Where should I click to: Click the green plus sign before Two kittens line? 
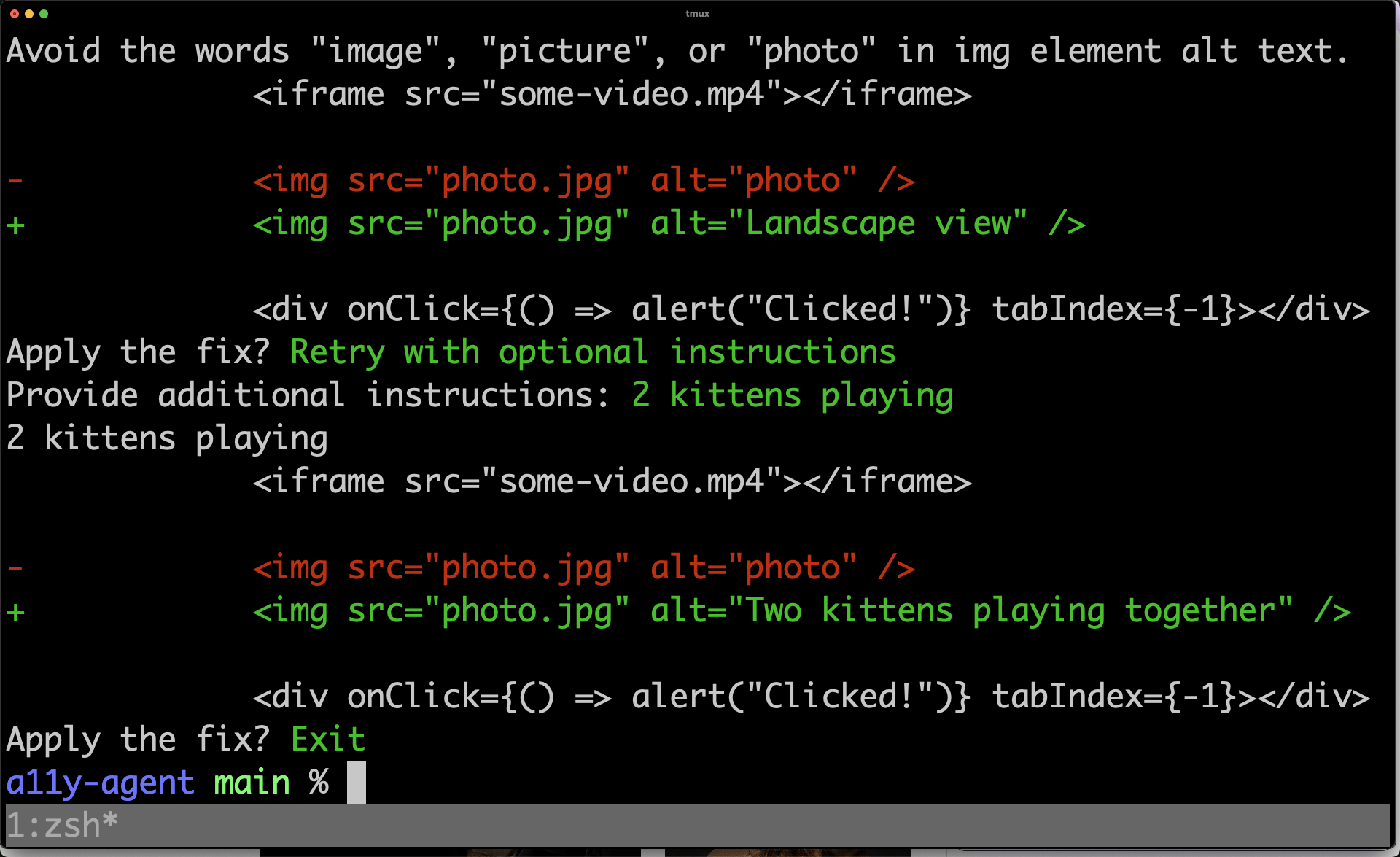(x=15, y=611)
